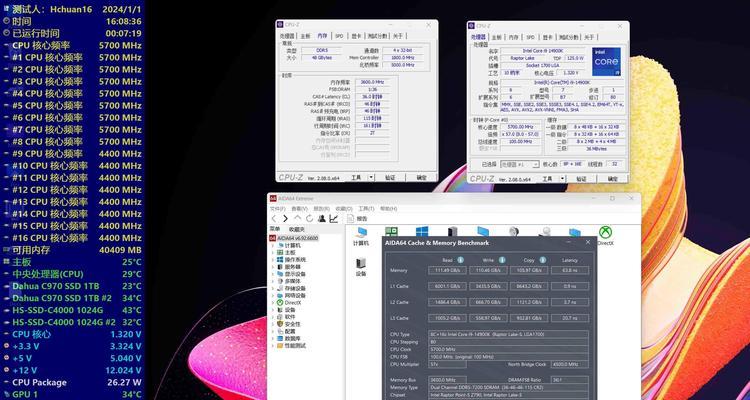The image size is (750, 400).
Task: Select the AIDA64 v6.92.6600 tree root
Action: pos(293,238)
